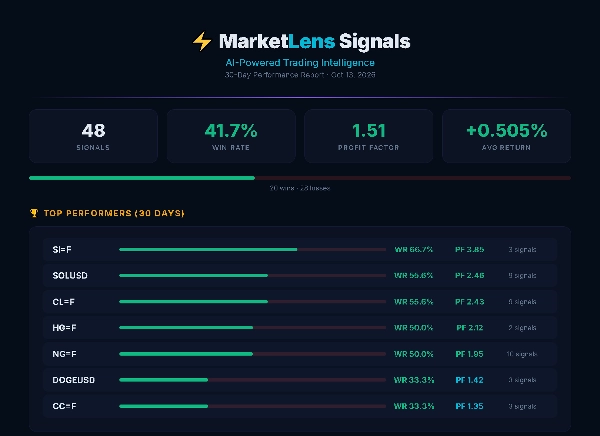The height and width of the screenshot is (436, 600).
Task: Click WR 33.3% in the CC=F row
Action: click(414, 406)
